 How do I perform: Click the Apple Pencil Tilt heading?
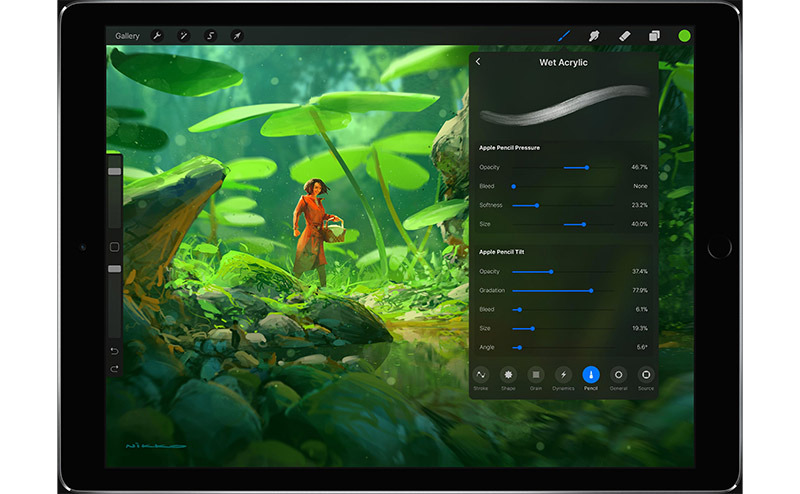click(502, 252)
